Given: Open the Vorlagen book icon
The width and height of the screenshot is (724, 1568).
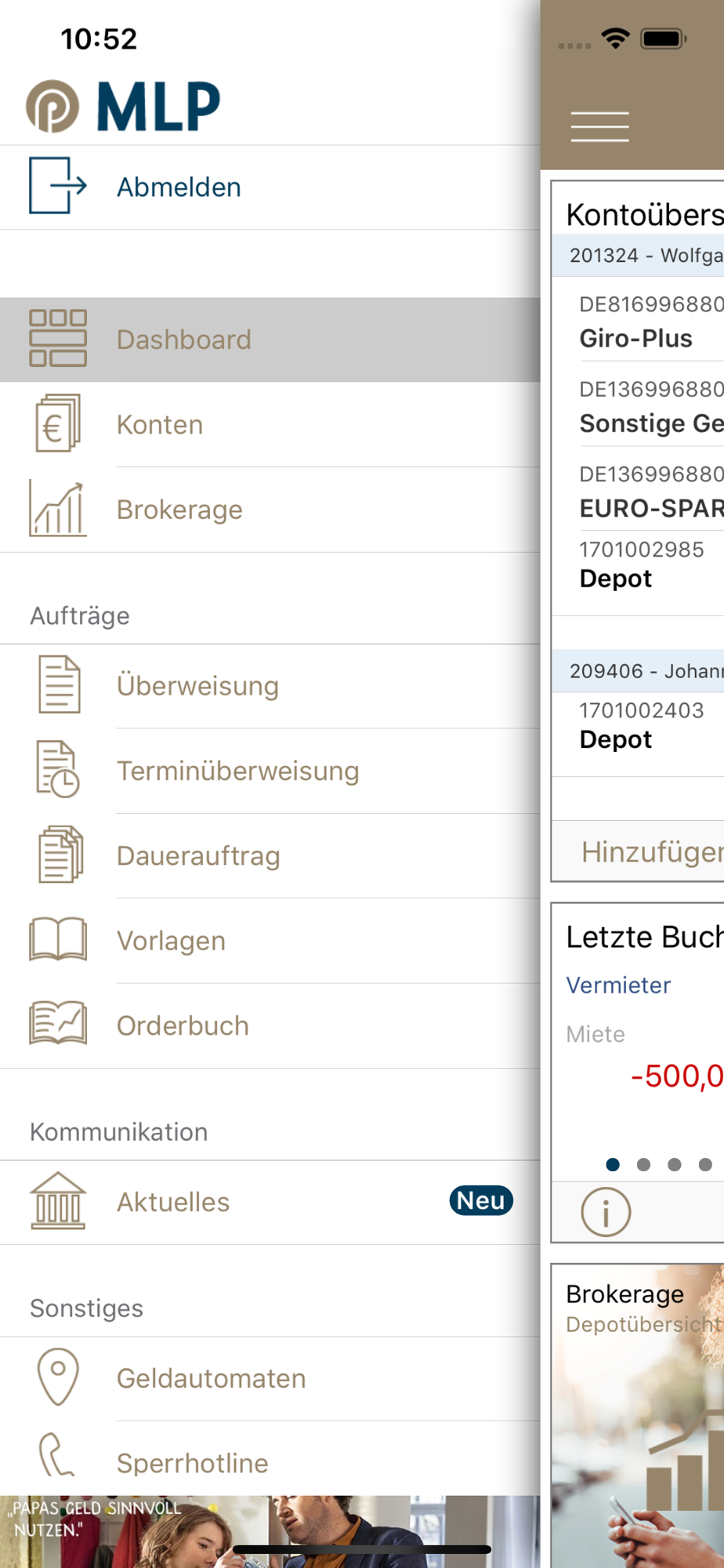Looking at the screenshot, I should pyautogui.click(x=57, y=939).
